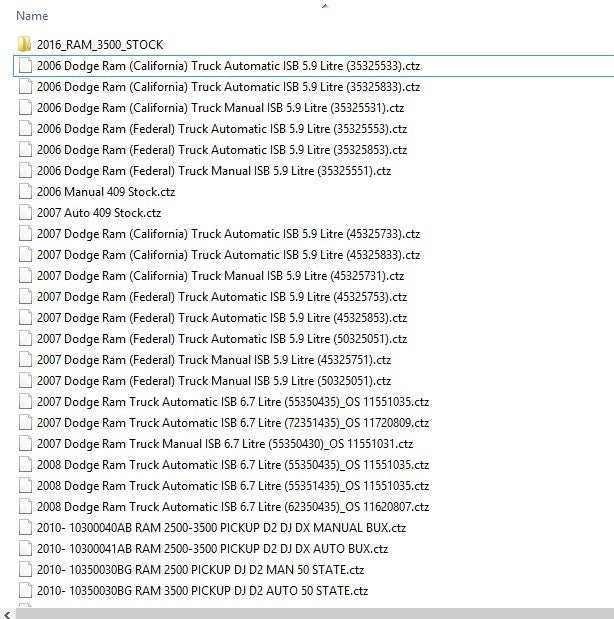The width and height of the screenshot is (614, 619).
Task: Click file icon of 2006 Manual 409 Stock.ctz
Action: click(x=25, y=191)
